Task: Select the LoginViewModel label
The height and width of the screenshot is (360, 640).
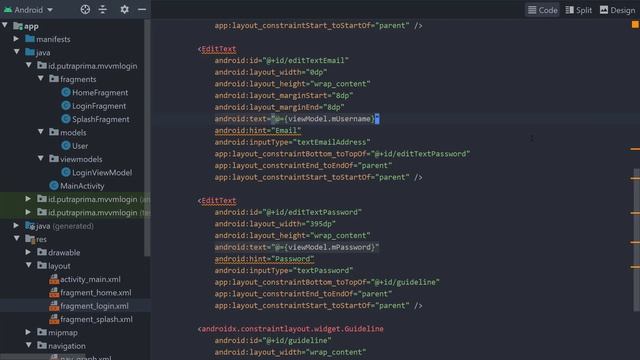Action: coord(102,173)
